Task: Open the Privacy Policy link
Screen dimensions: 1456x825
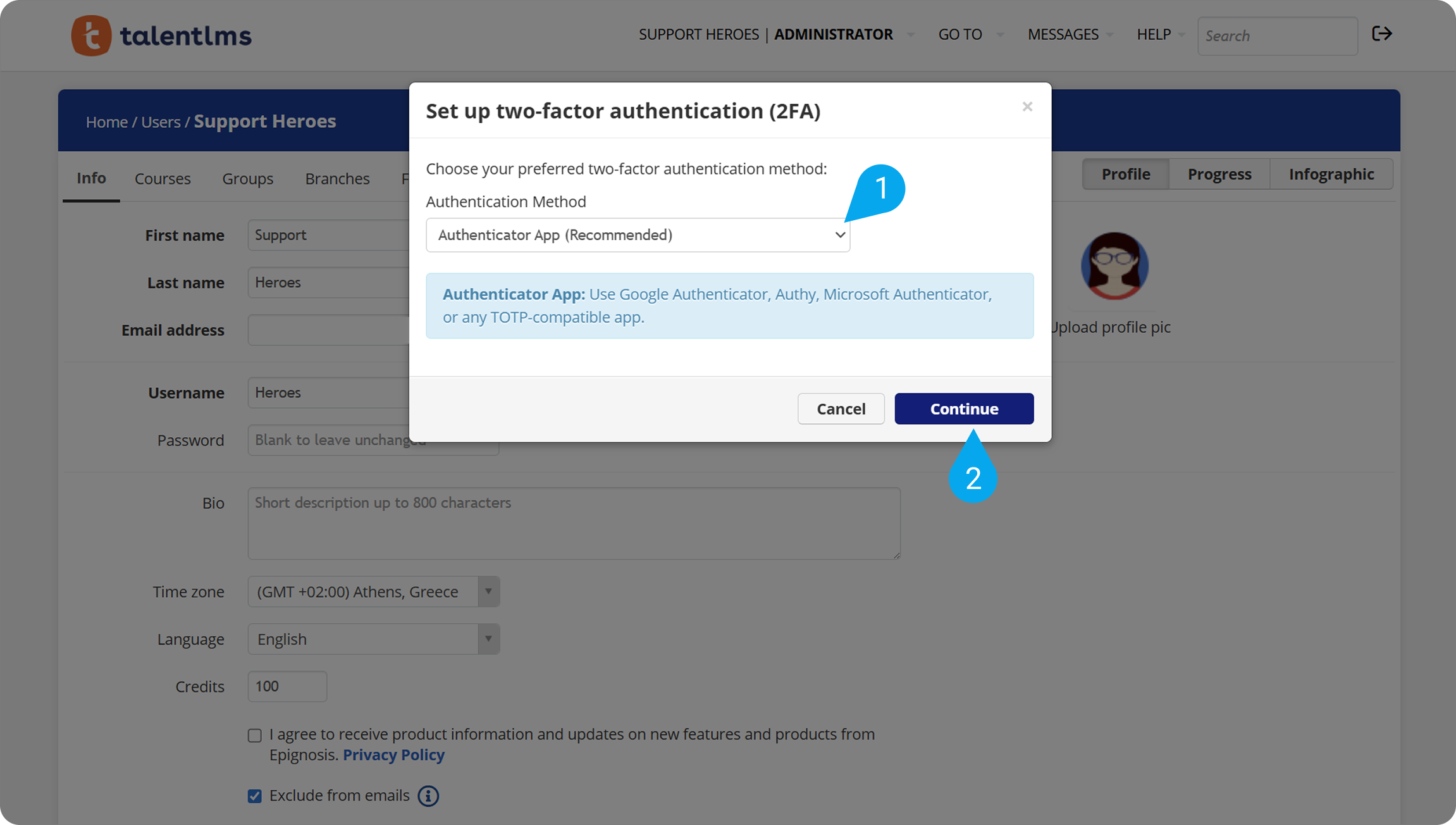Action: click(x=393, y=755)
